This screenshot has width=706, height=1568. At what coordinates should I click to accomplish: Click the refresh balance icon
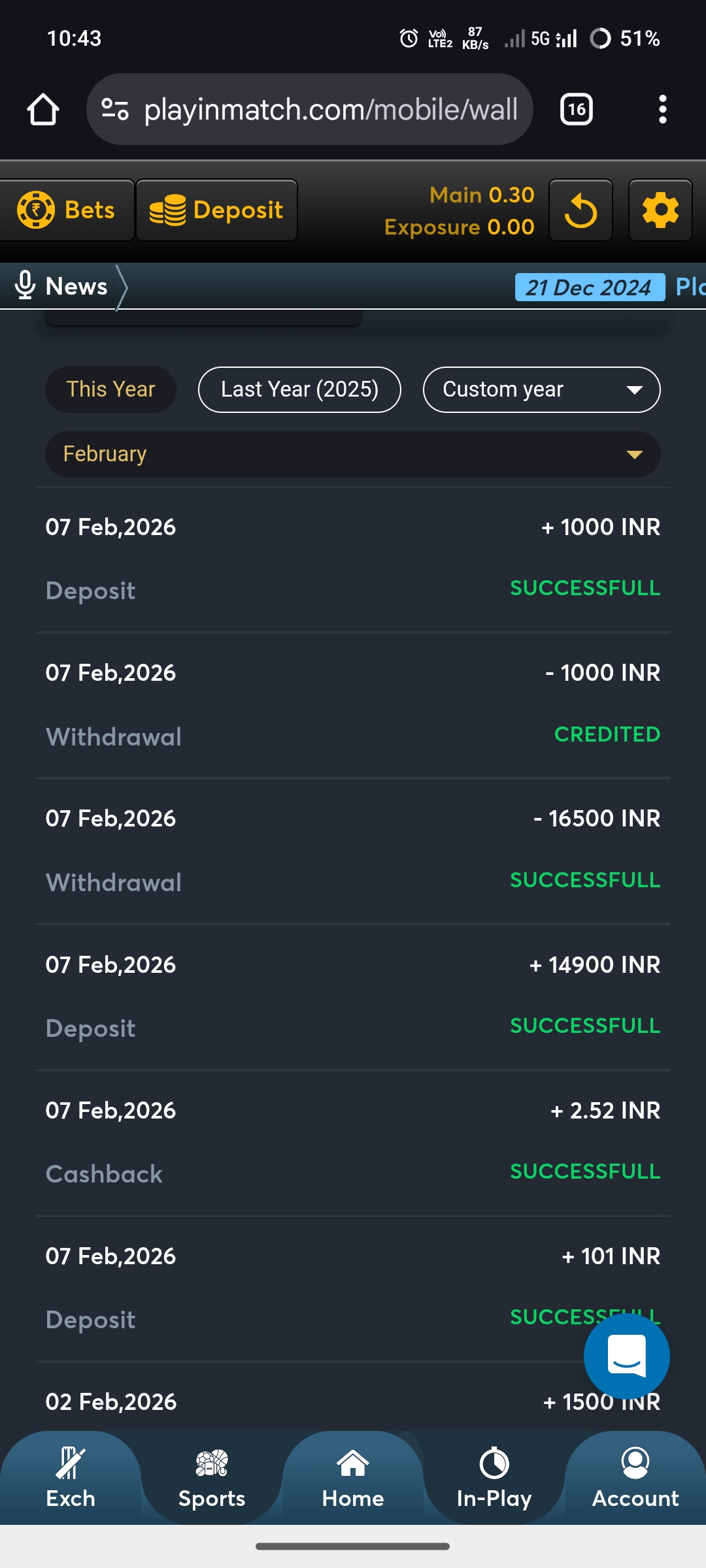580,210
